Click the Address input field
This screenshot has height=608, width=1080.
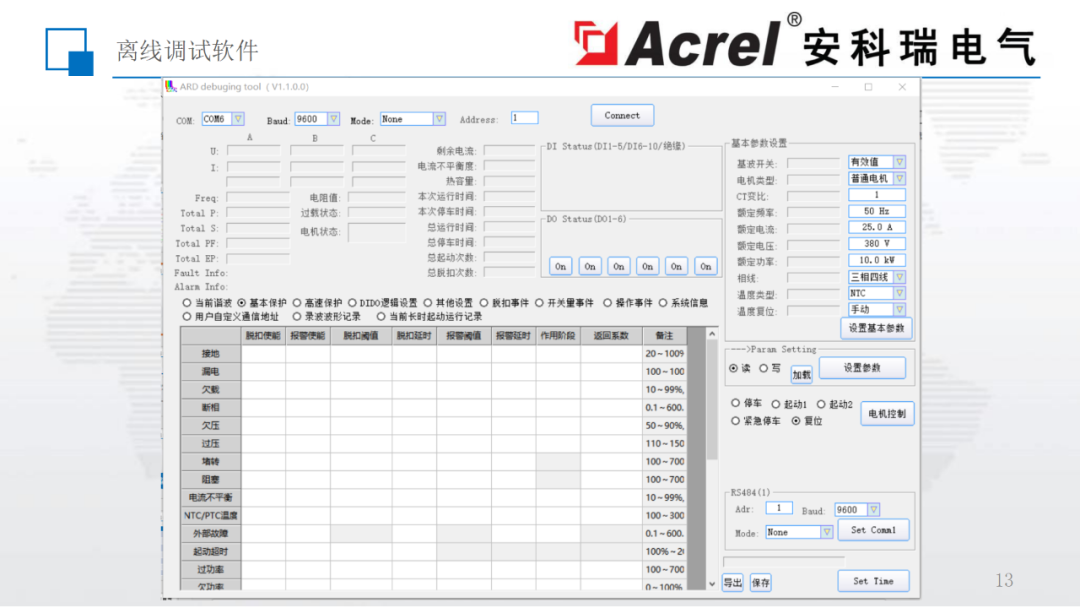click(x=525, y=117)
